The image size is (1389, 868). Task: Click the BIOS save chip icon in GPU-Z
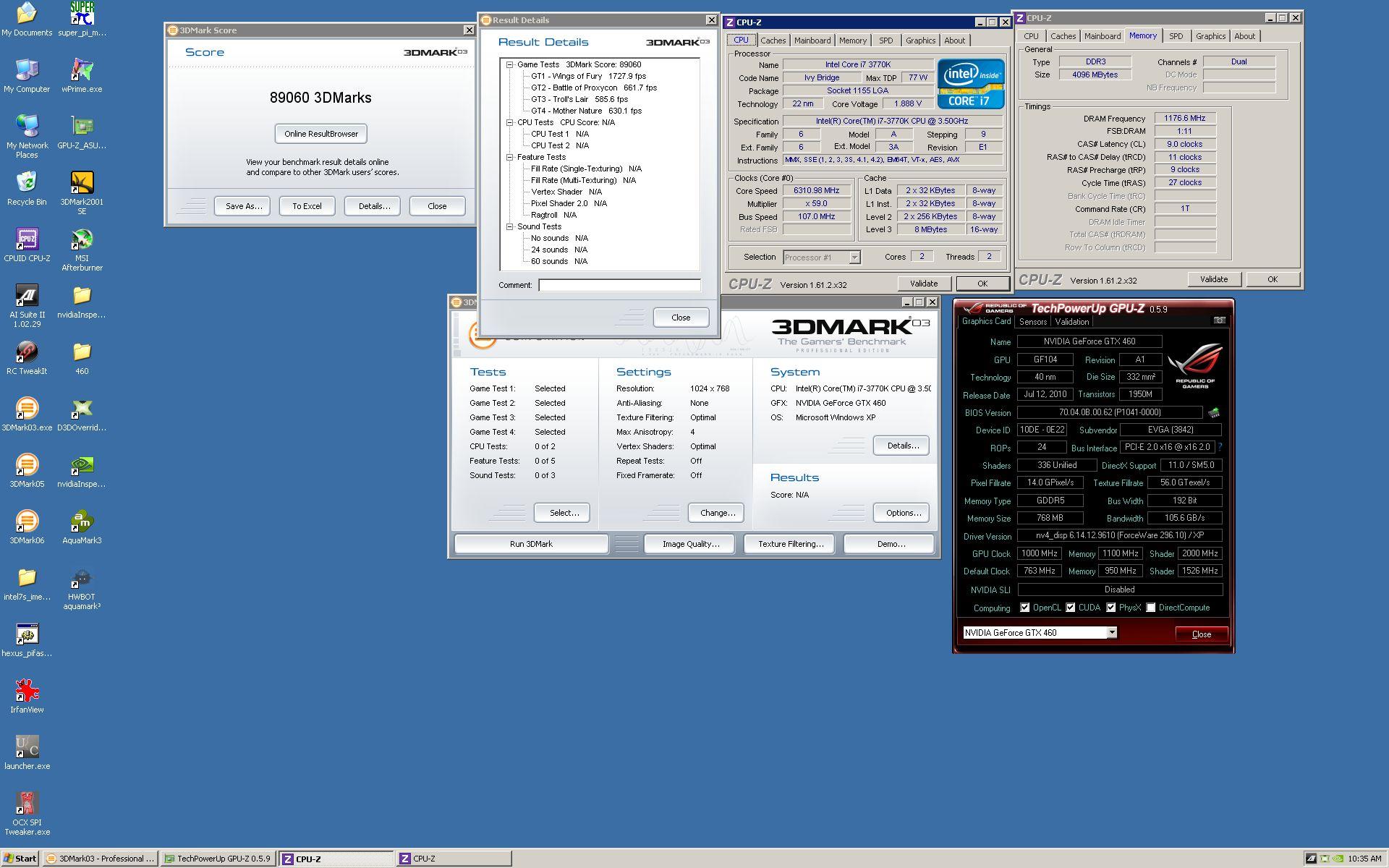point(1213,412)
